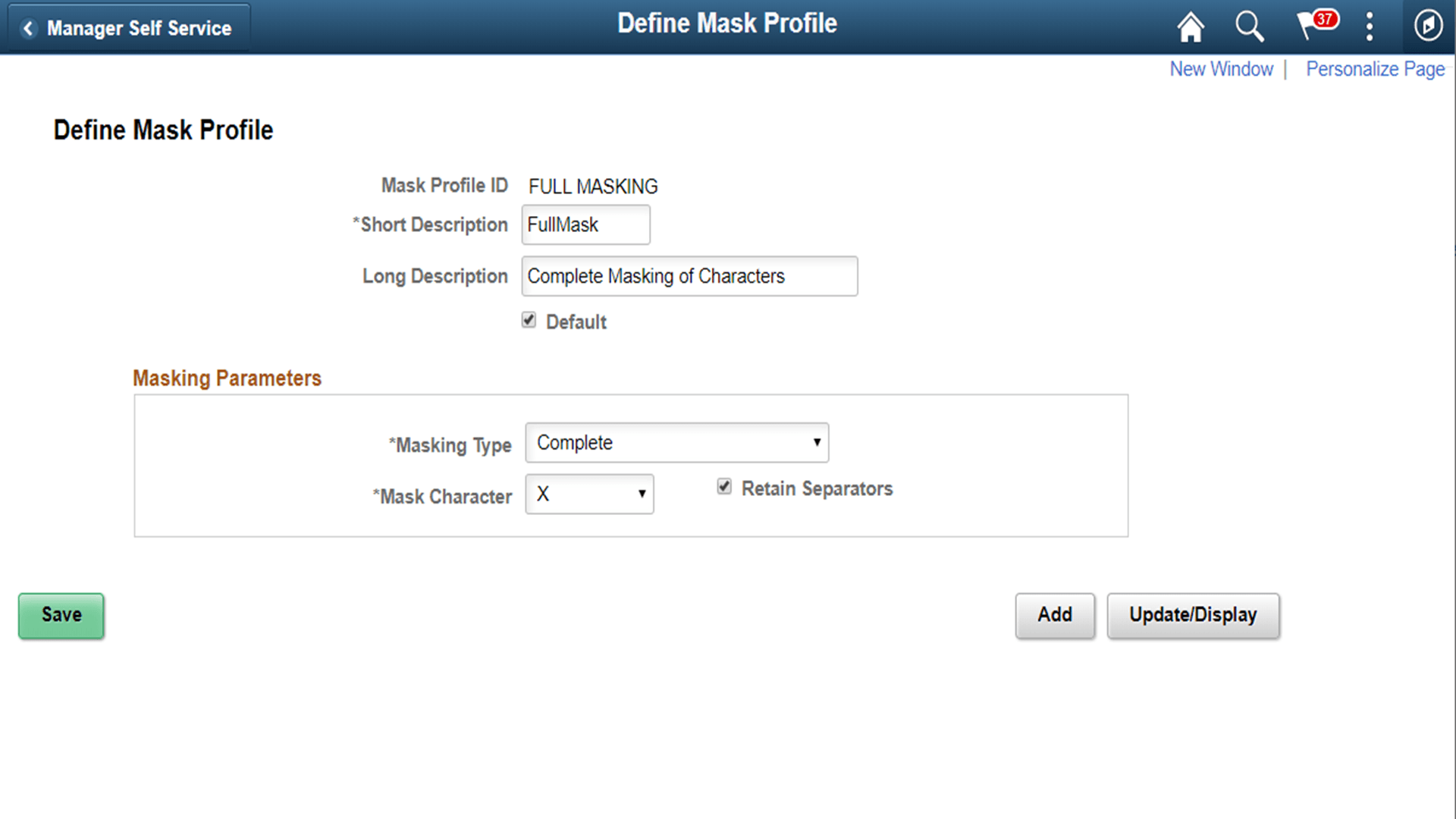Image resolution: width=1456 pixels, height=819 pixels.
Task: Toggle the Retain Separators checkbox
Action: click(724, 487)
